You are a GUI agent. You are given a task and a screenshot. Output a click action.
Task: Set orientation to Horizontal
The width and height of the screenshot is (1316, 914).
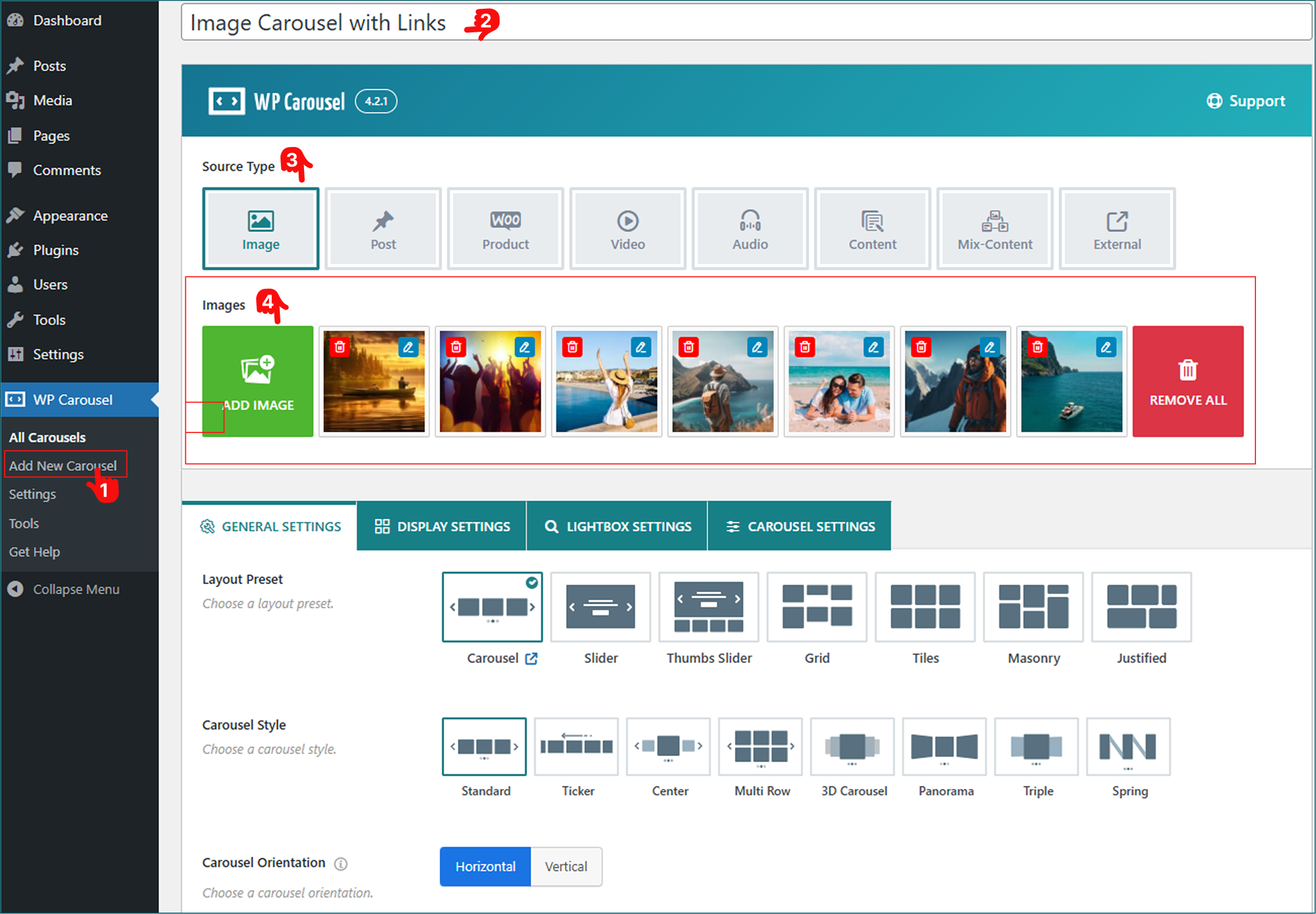[x=485, y=867]
